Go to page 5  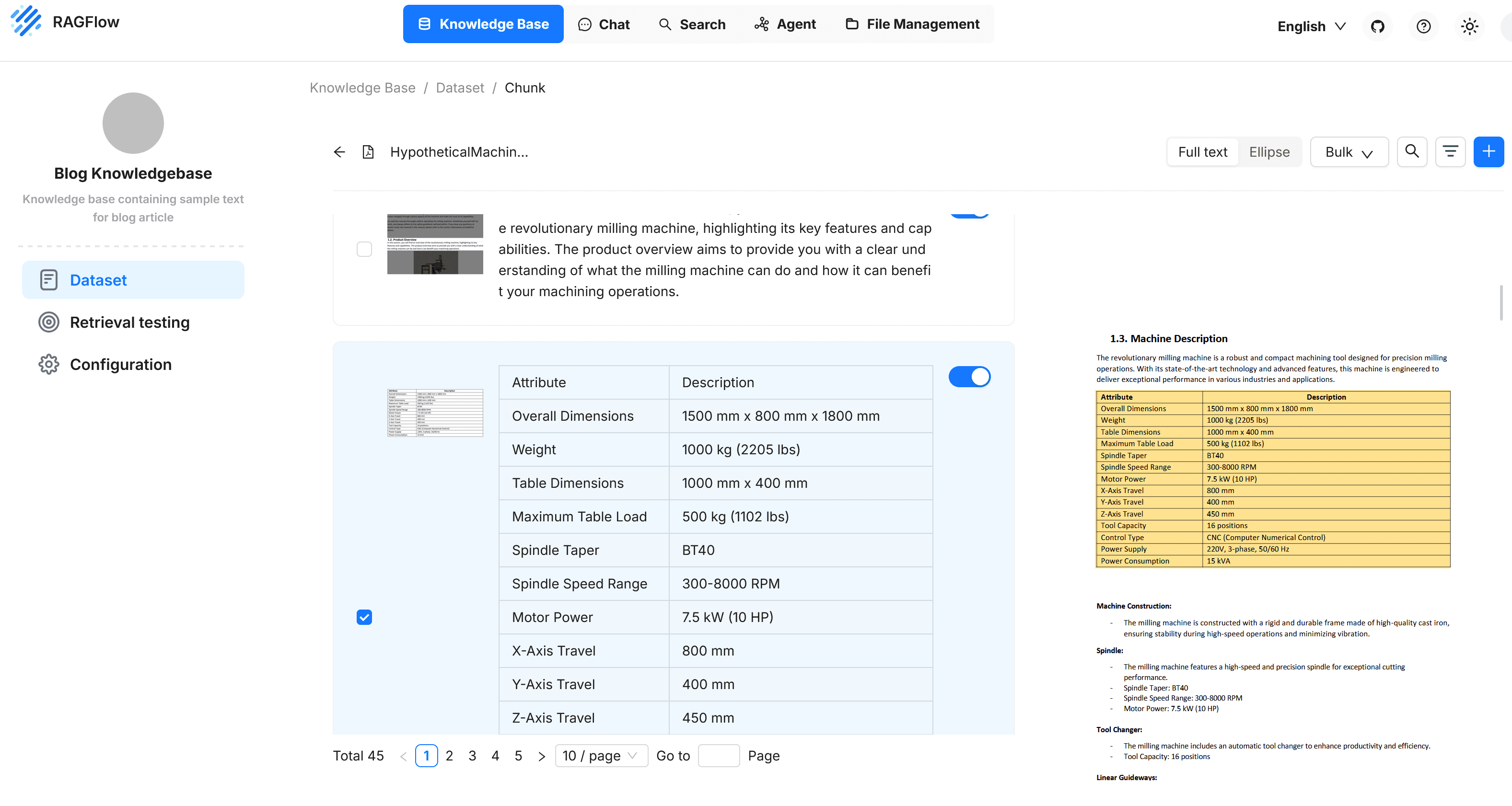pos(518,756)
